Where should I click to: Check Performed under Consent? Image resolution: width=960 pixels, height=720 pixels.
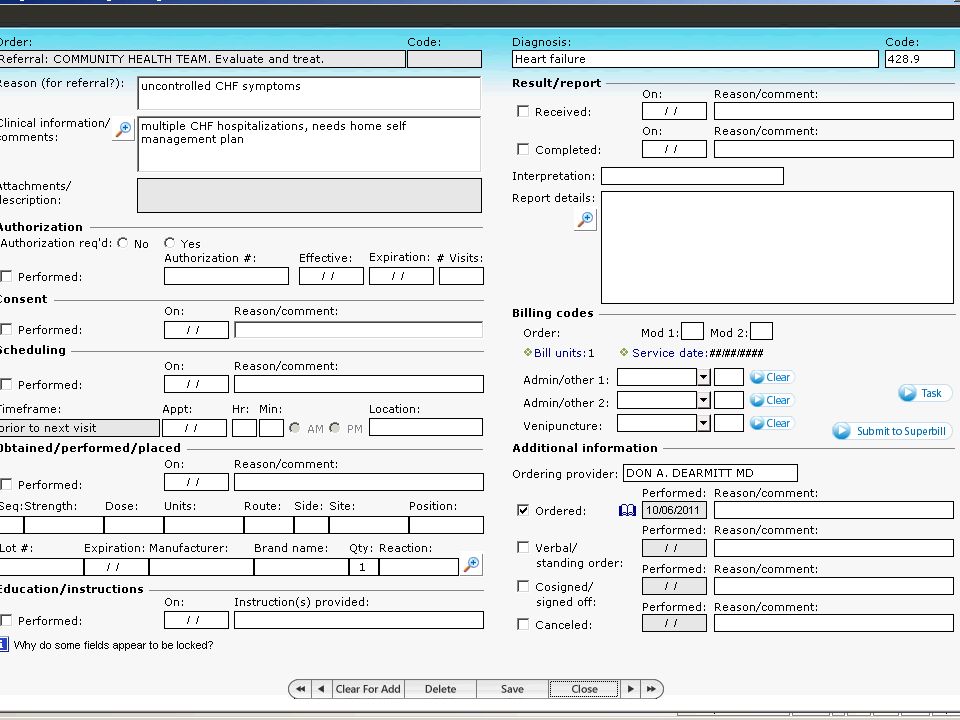pyautogui.click(x=6, y=329)
